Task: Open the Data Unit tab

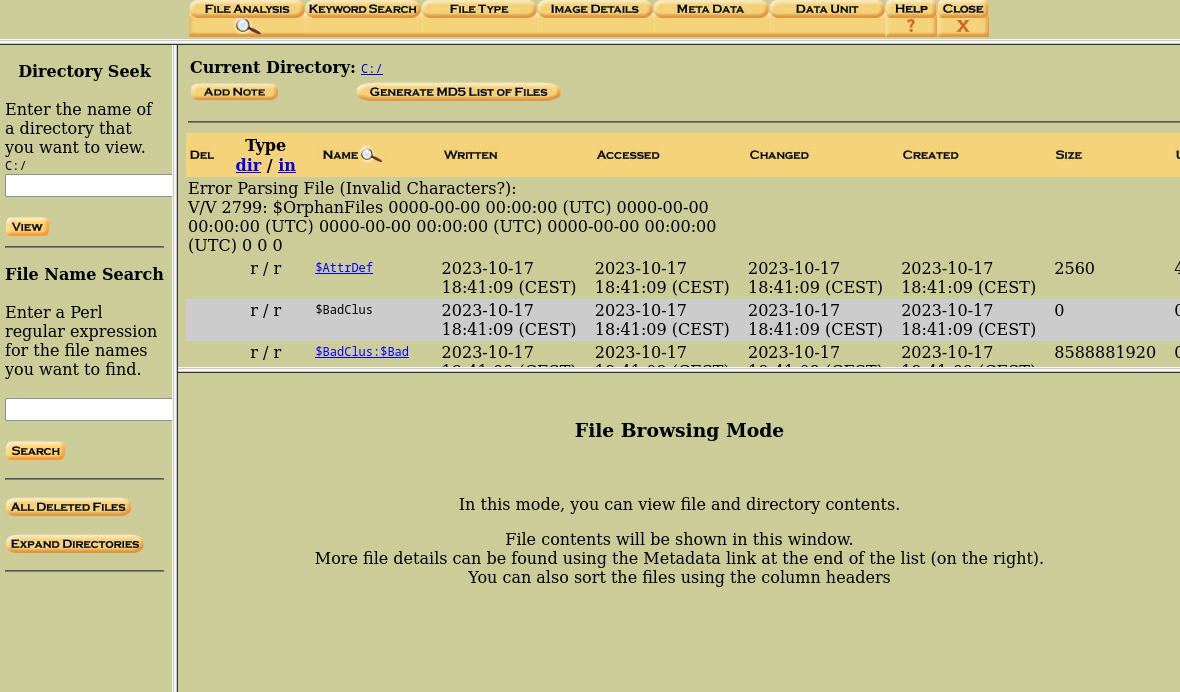Action: [x=826, y=9]
